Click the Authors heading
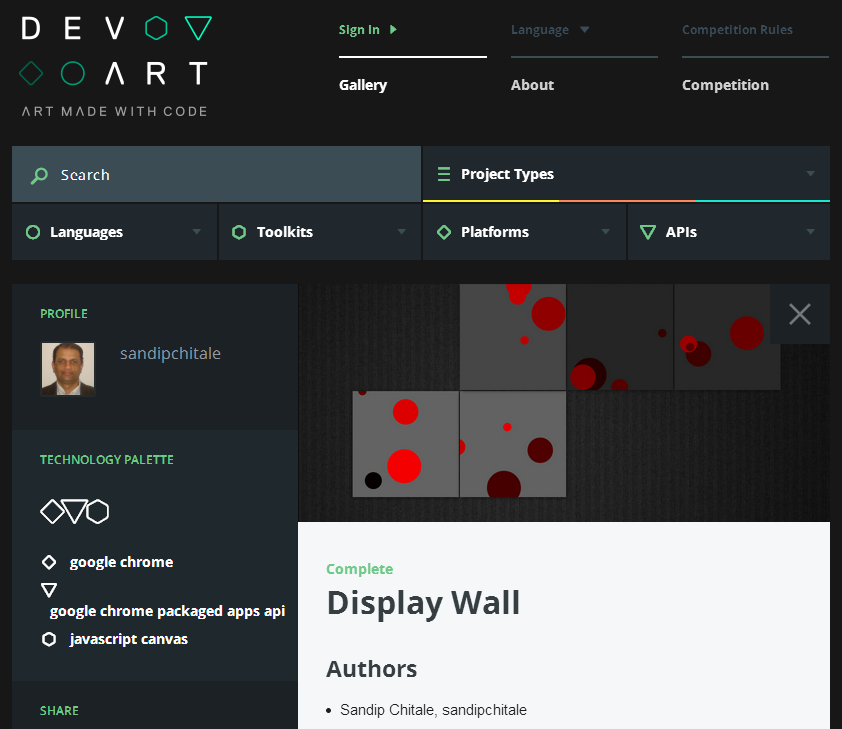Viewport: 842px width, 729px height. (x=372, y=669)
